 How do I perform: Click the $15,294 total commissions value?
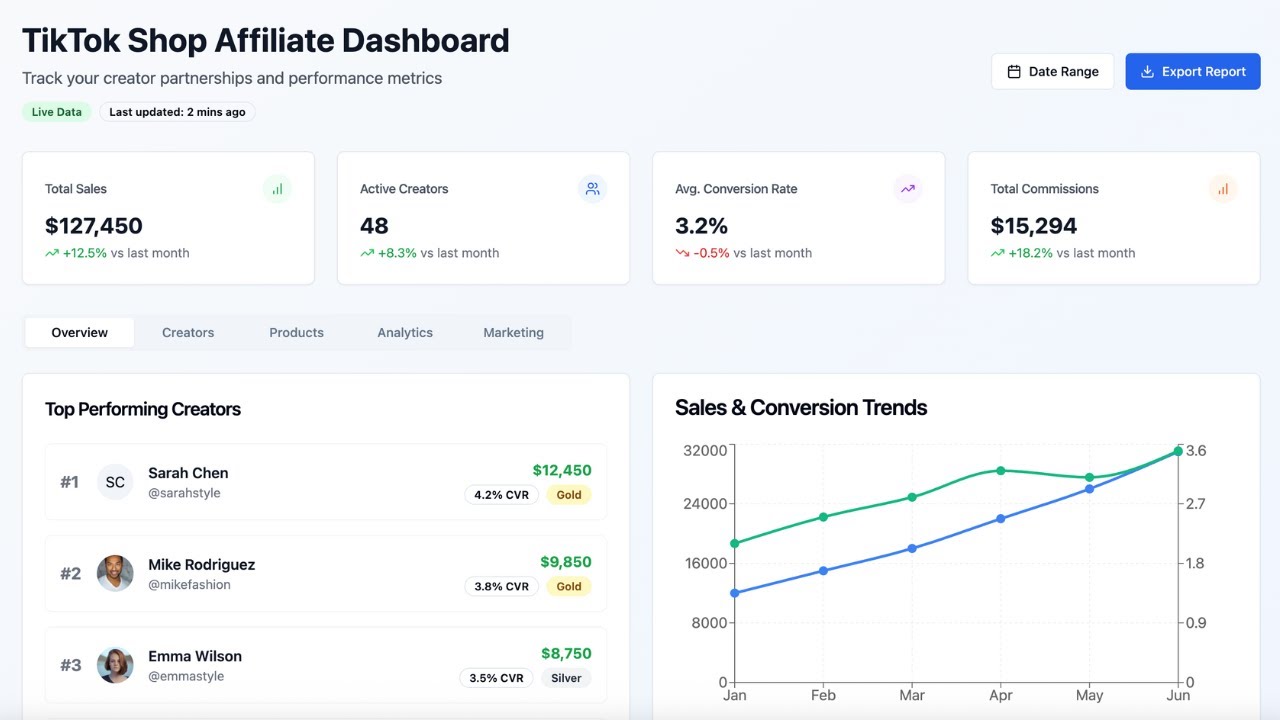click(1034, 226)
